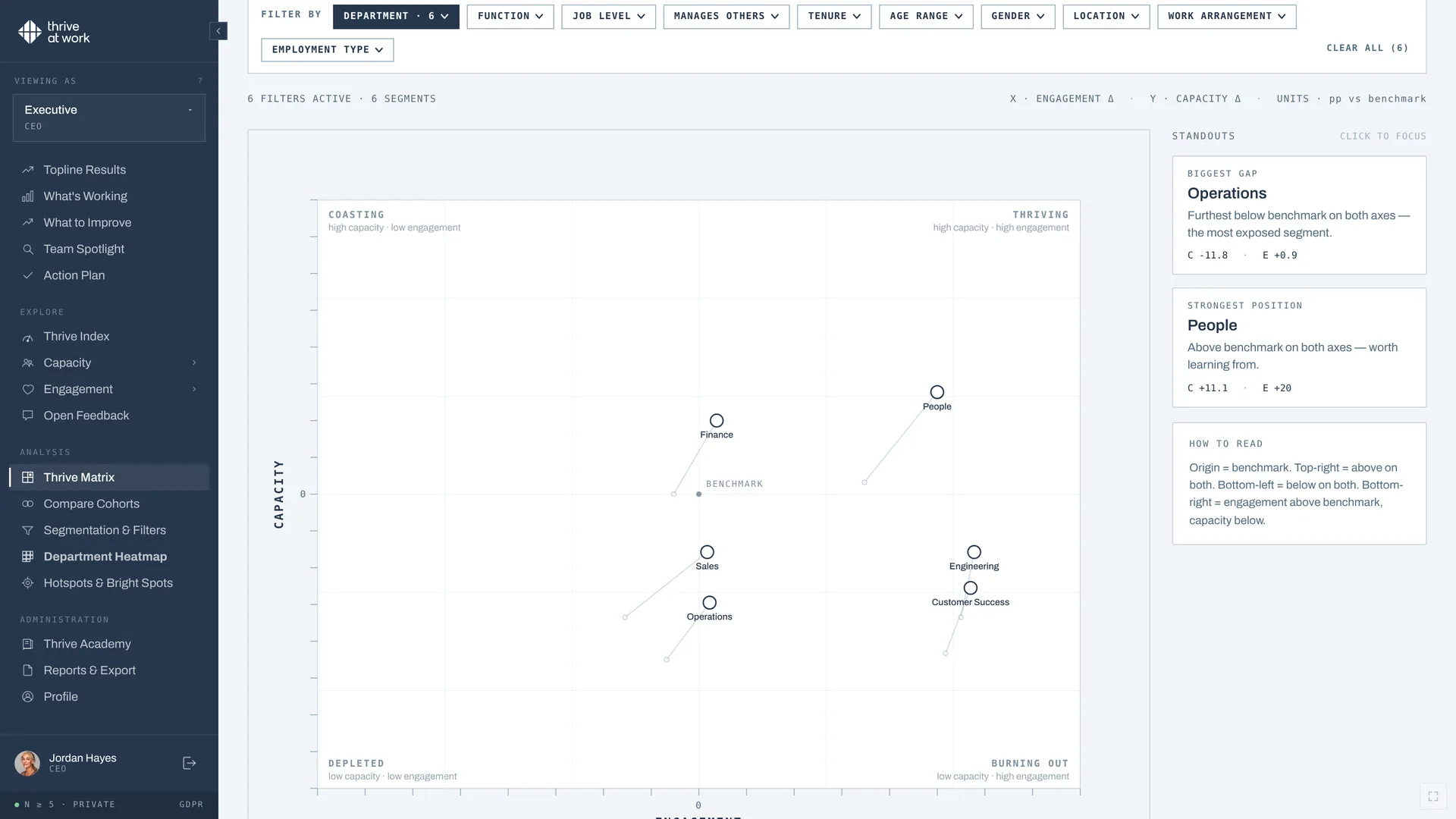
Task: Click the Thrive at Work logo
Action: pyautogui.click(x=54, y=32)
